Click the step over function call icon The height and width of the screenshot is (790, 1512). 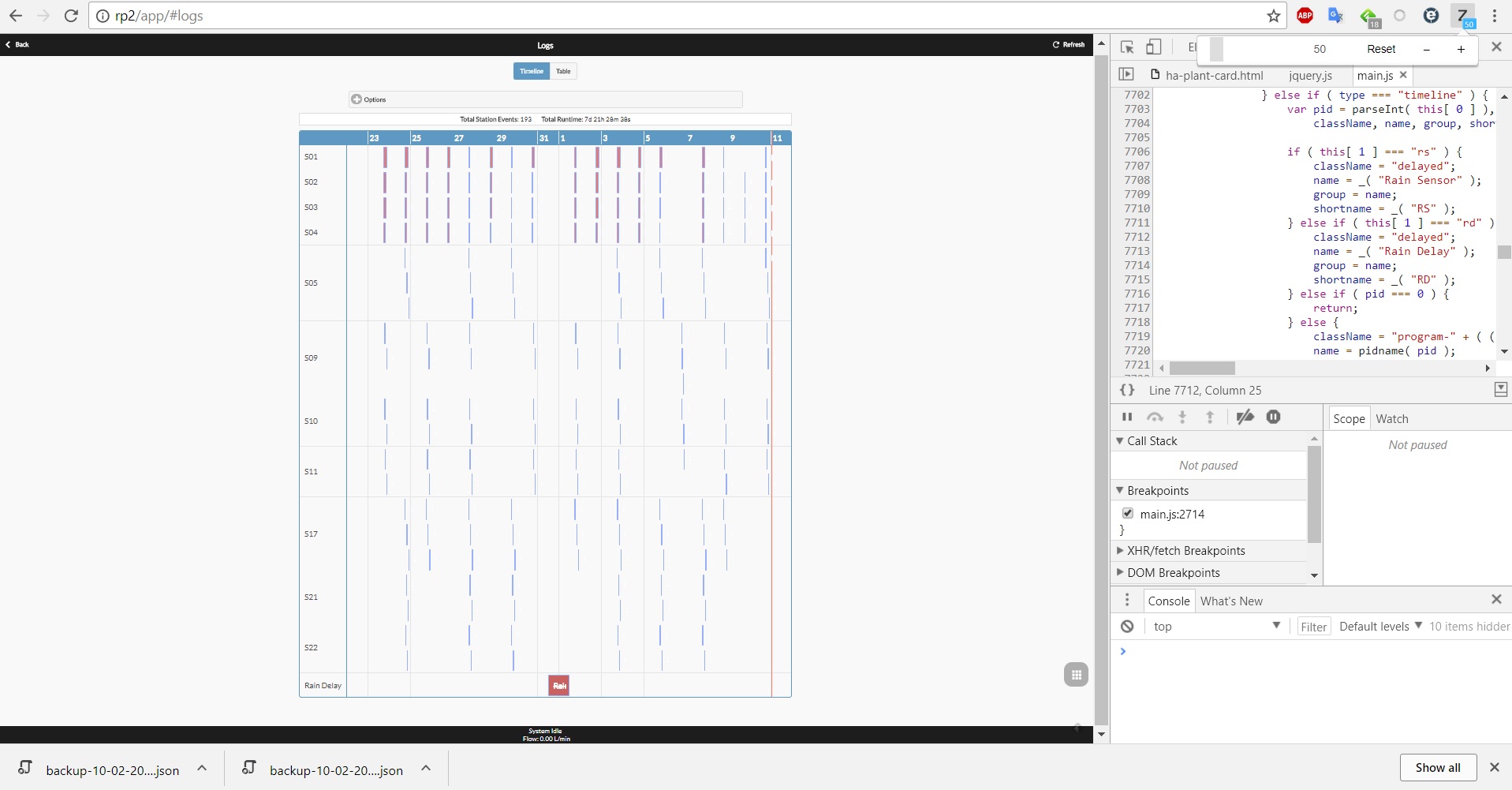(x=1155, y=417)
